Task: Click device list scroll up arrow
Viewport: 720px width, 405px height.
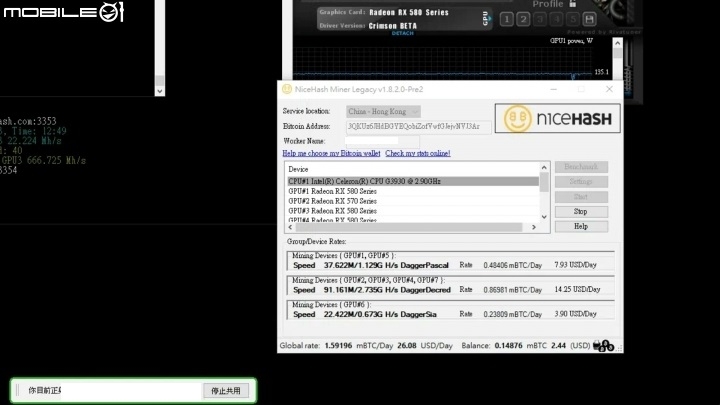Action: point(544,168)
